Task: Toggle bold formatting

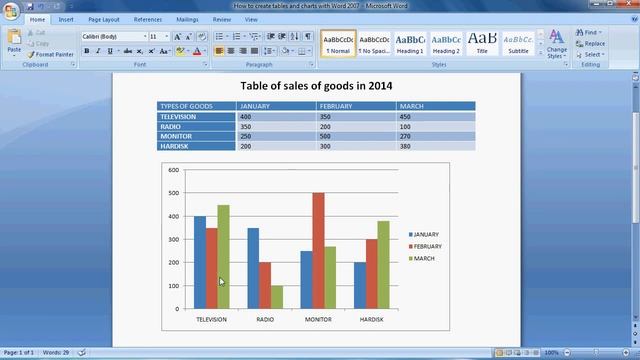Action: pos(87,51)
